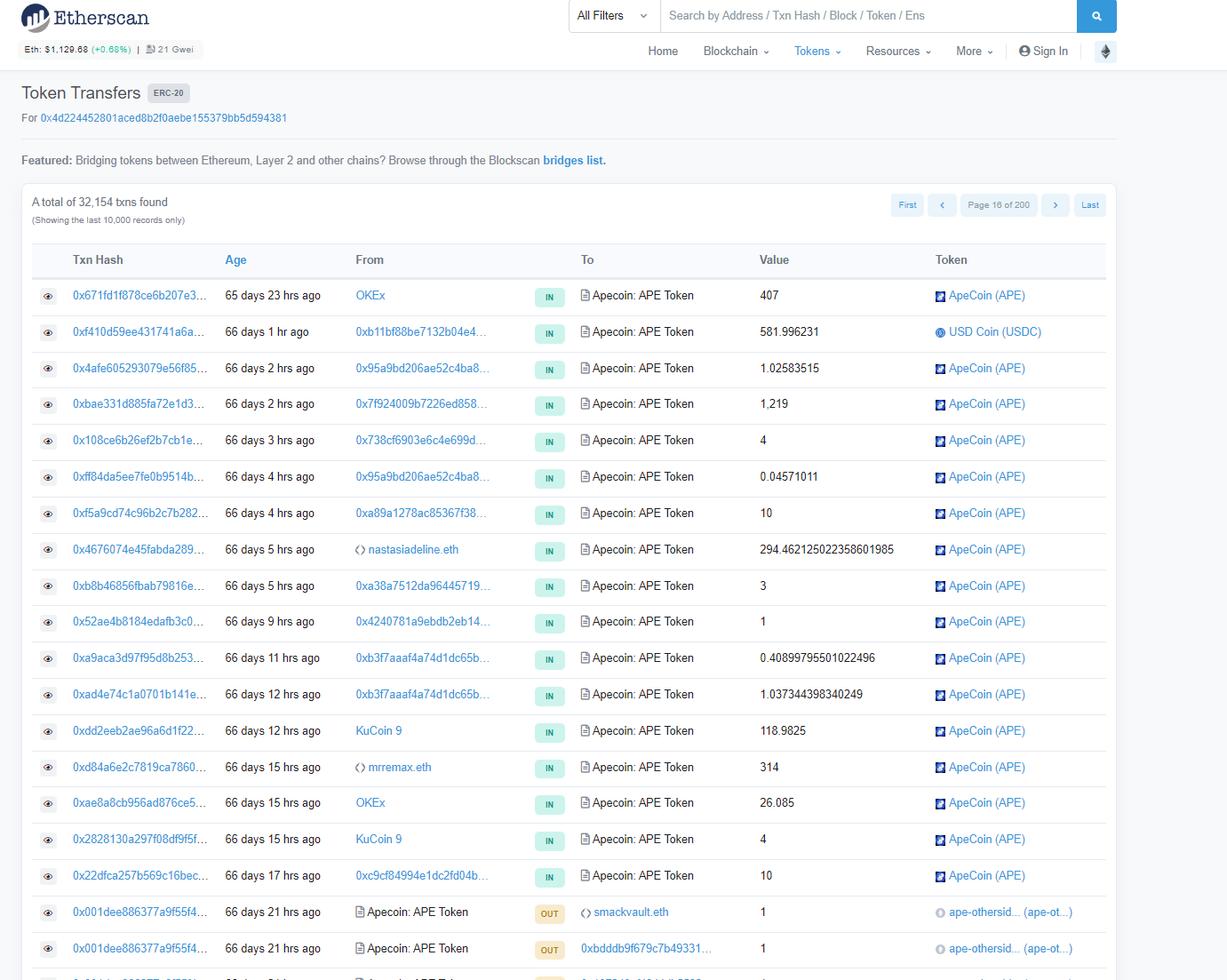Screen dimensions: 1227x980
Task: Click contract icon in the 1,219 value row
Action: pyautogui.click(x=586, y=404)
